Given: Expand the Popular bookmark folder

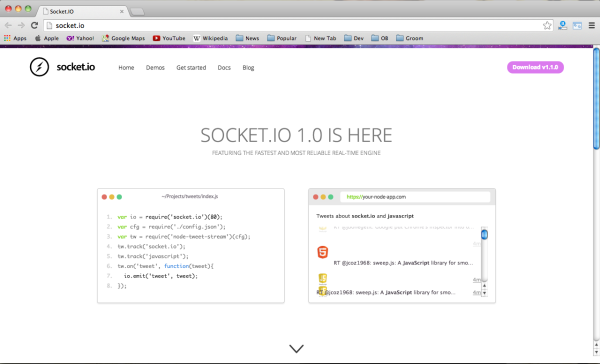Looking at the screenshot, I should (x=282, y=38).
